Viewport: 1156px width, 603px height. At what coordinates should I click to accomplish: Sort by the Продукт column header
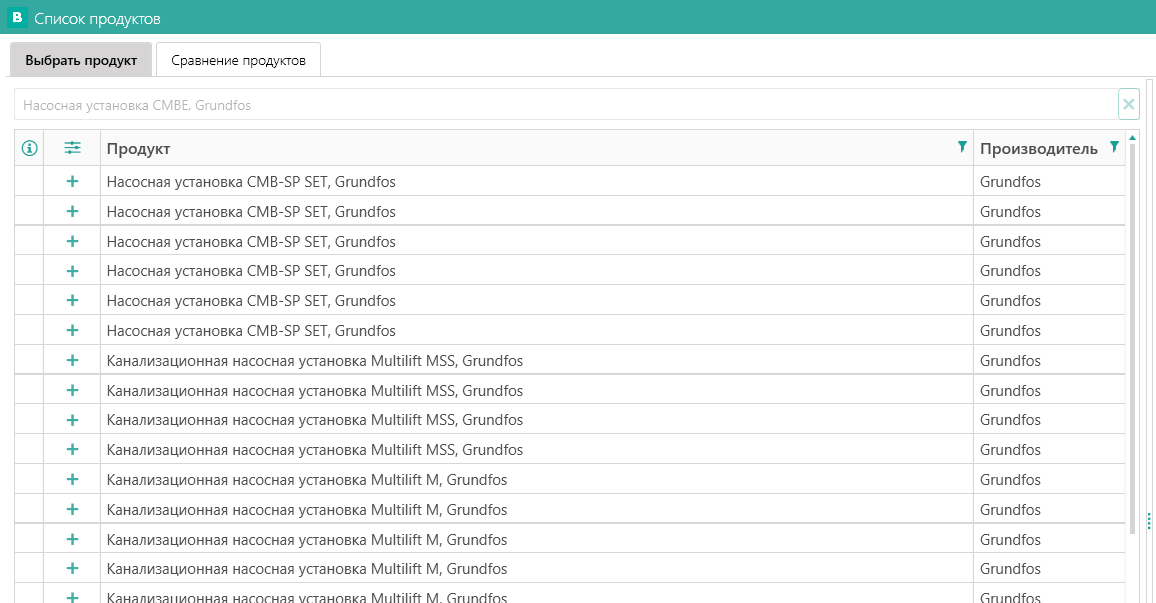(139, 148)
